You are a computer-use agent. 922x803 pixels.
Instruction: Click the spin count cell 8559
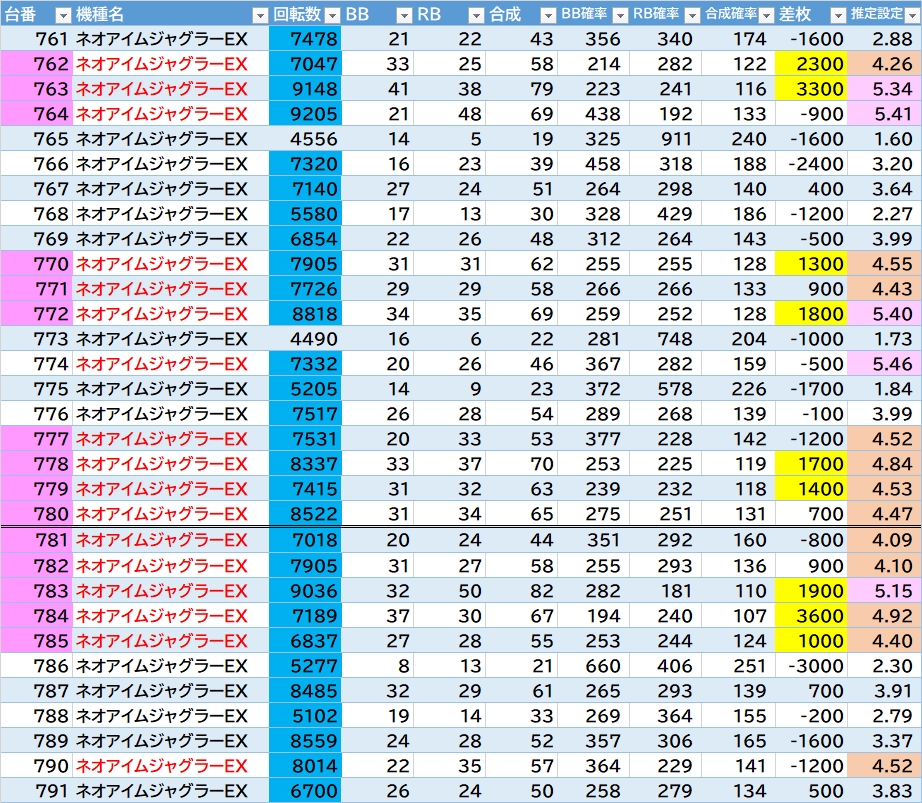click(x=305, y=741)
